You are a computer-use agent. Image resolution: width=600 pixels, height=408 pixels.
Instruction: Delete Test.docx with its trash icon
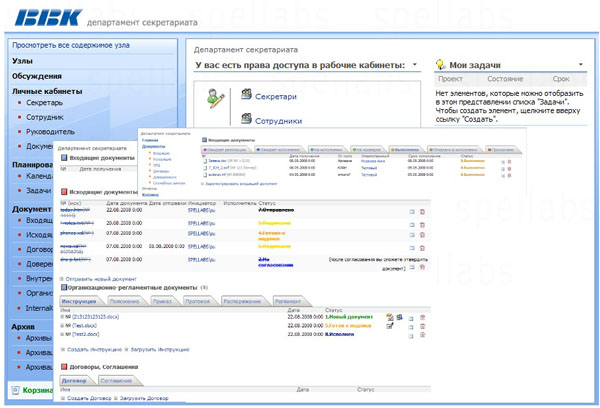coord(422,326)
